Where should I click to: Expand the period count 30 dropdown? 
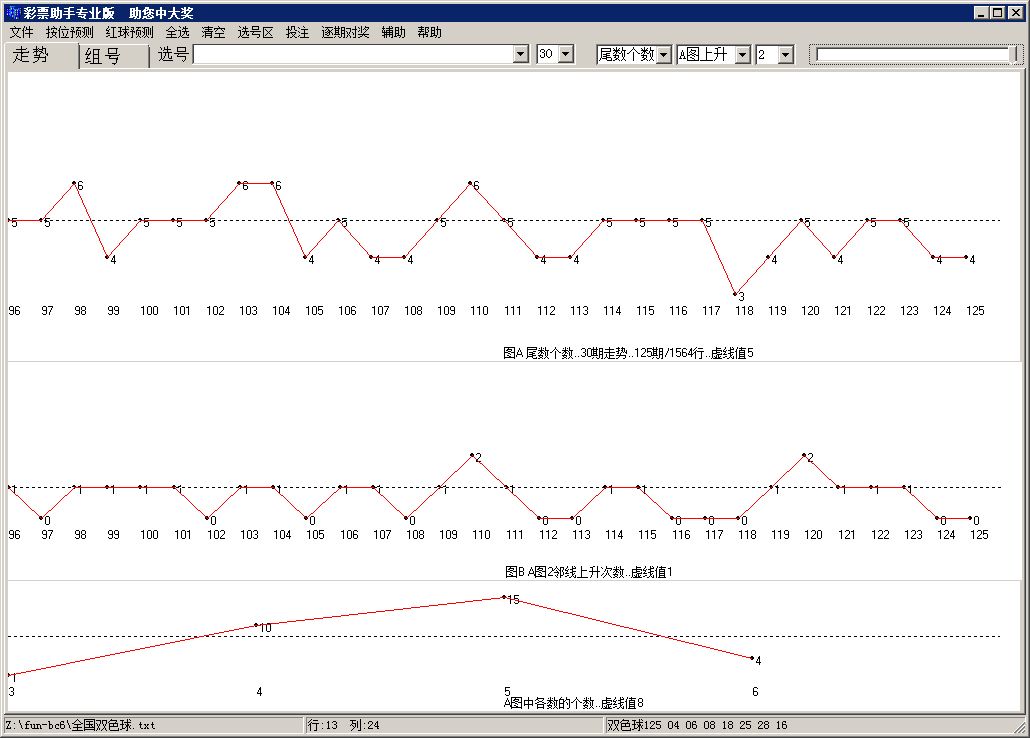click(566, 55)
